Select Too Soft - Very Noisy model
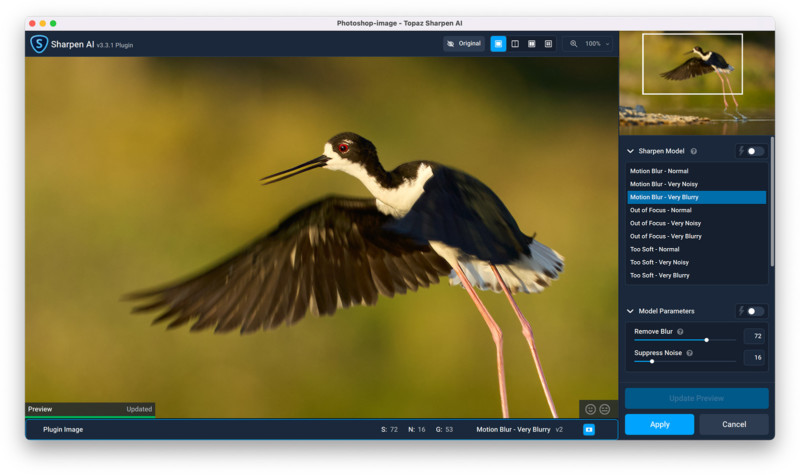800x475 pixels. click(659, 262)
